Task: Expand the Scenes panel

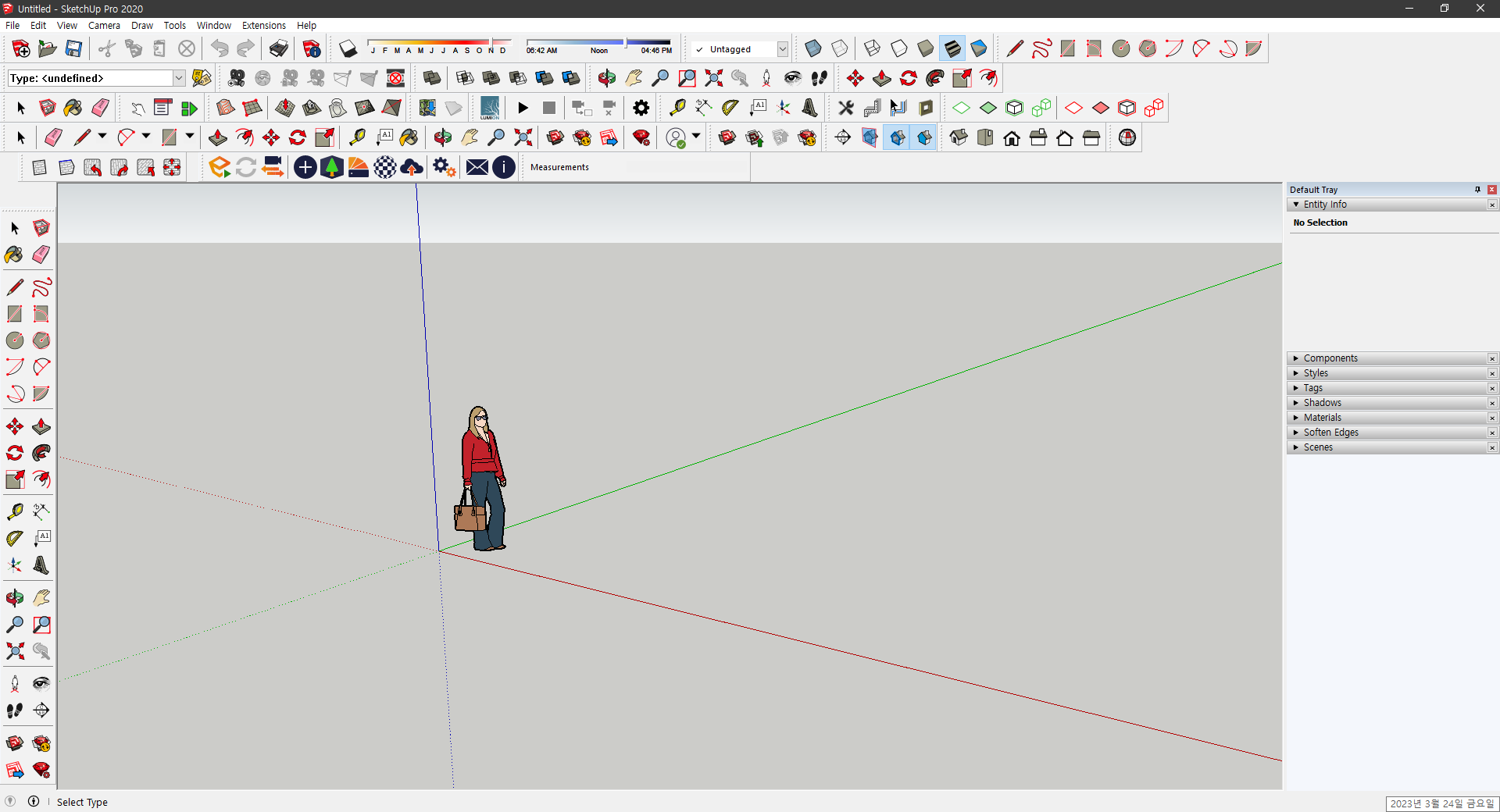Action: coord(1296,447)
